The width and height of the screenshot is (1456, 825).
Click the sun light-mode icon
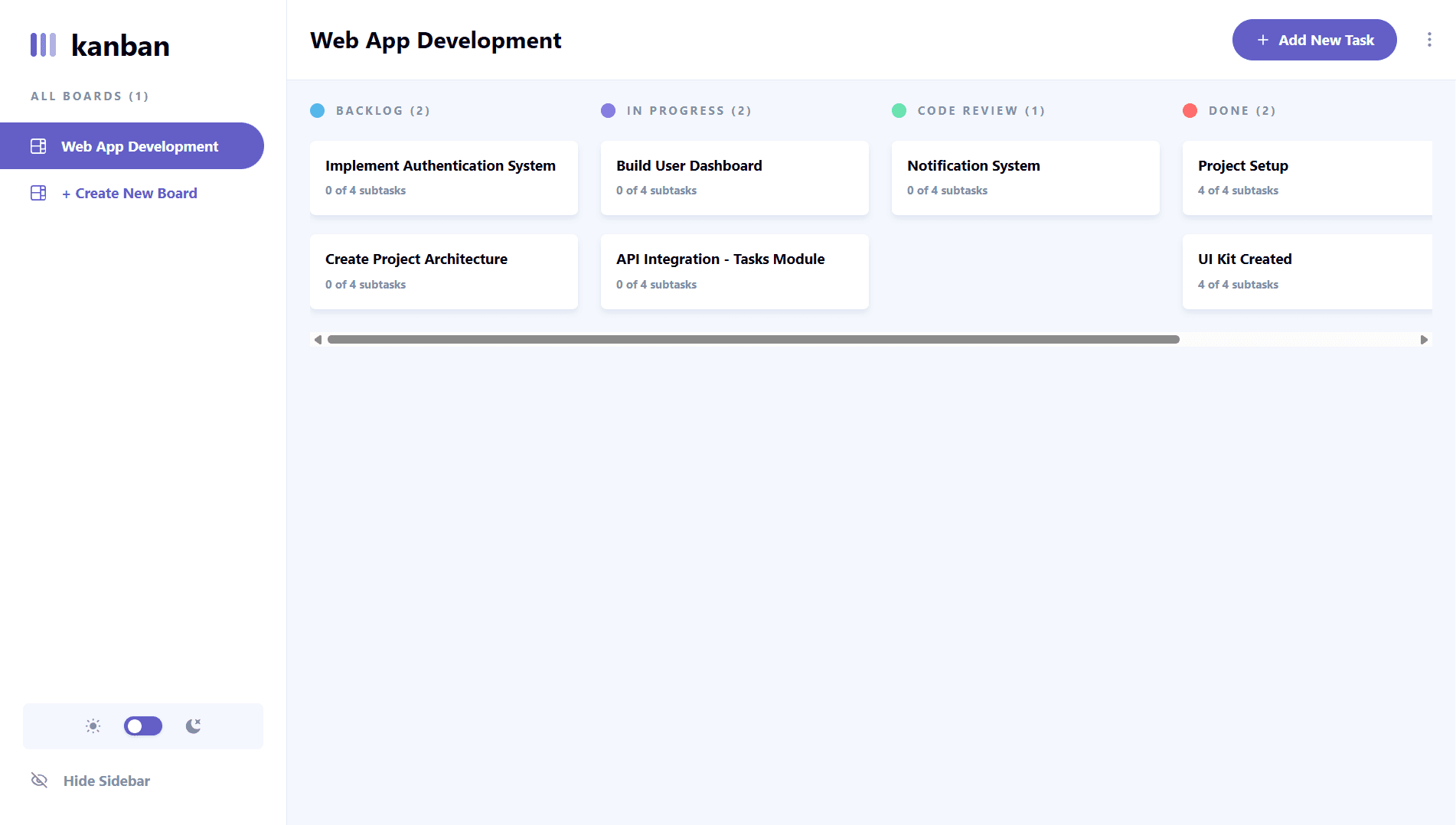(93, 726)
